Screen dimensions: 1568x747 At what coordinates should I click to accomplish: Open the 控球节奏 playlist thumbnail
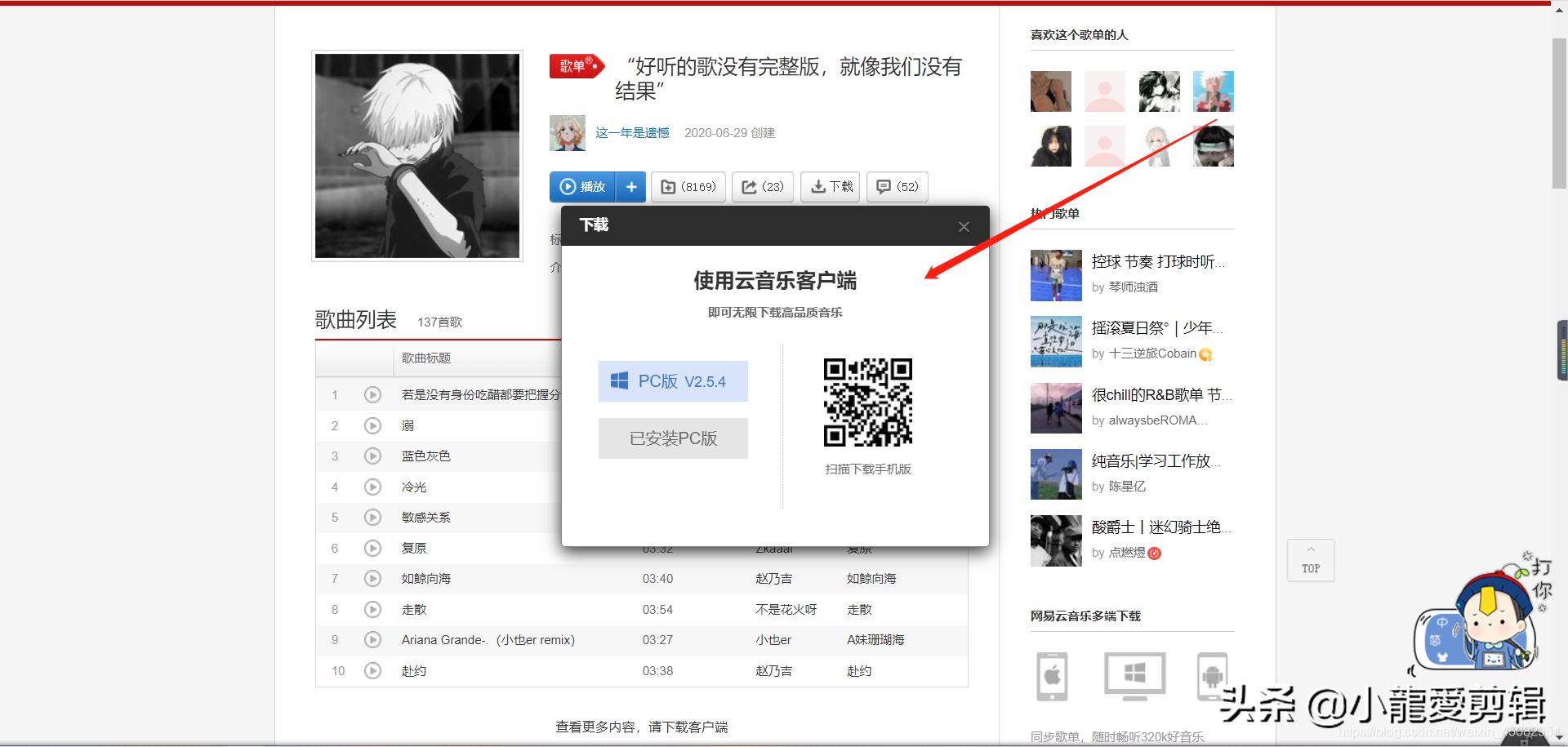(x=1055, y=275)
